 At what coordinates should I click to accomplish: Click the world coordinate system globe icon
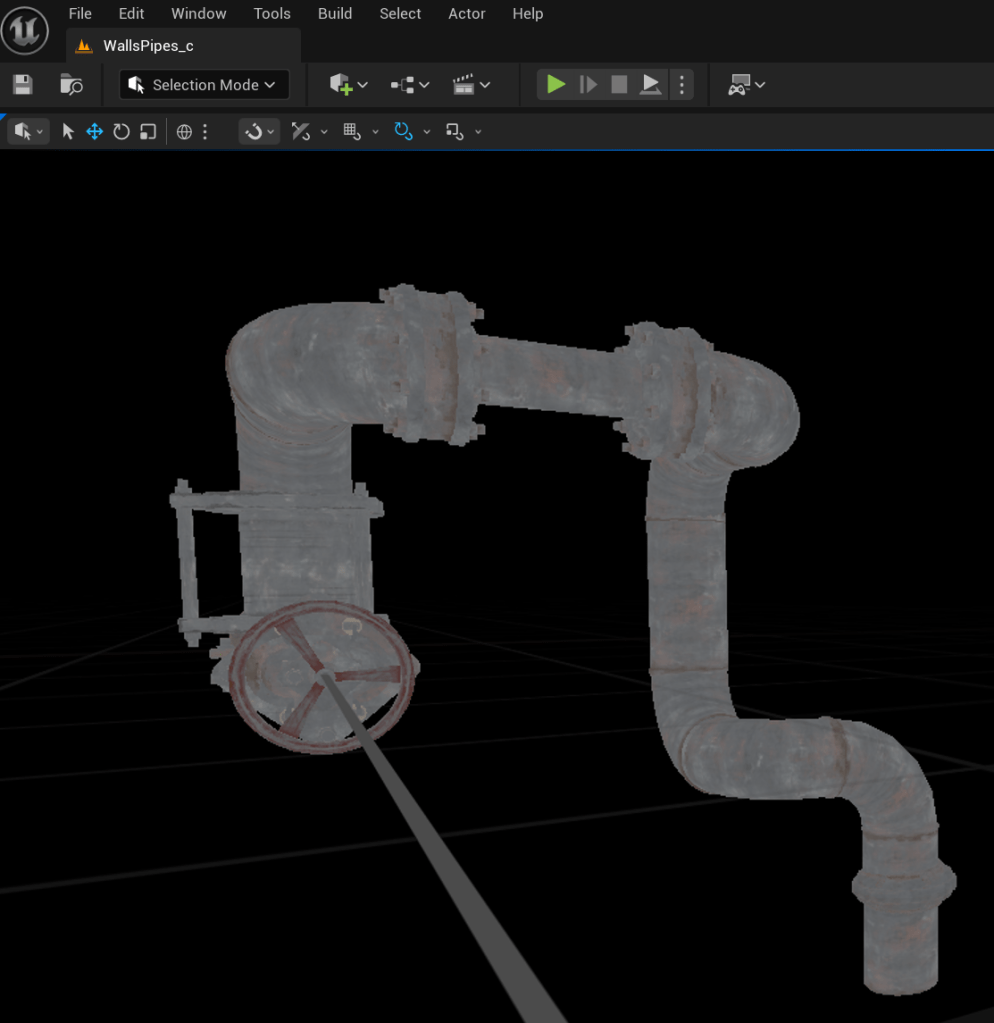(184, 132)
